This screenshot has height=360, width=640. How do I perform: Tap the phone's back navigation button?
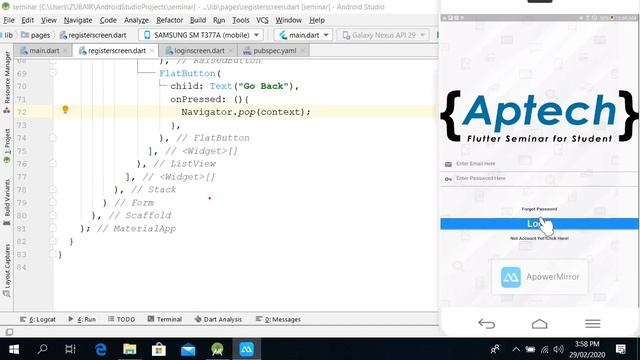(486, 324)
